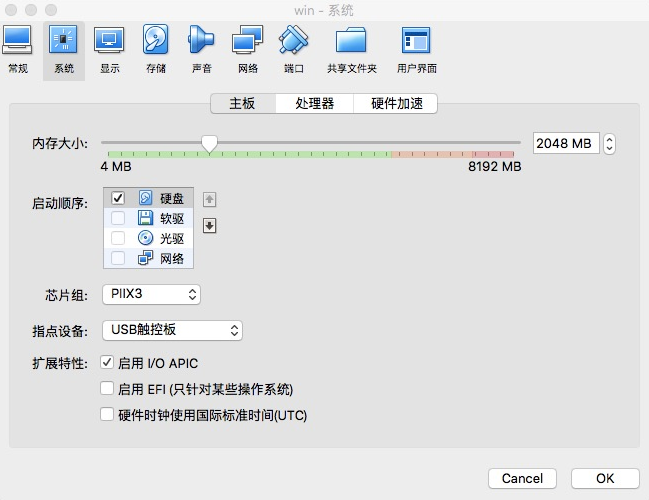Screen dimensions: 649x500
Task: Select the 软驱 row text in boot list
Action: pos(172,219)
